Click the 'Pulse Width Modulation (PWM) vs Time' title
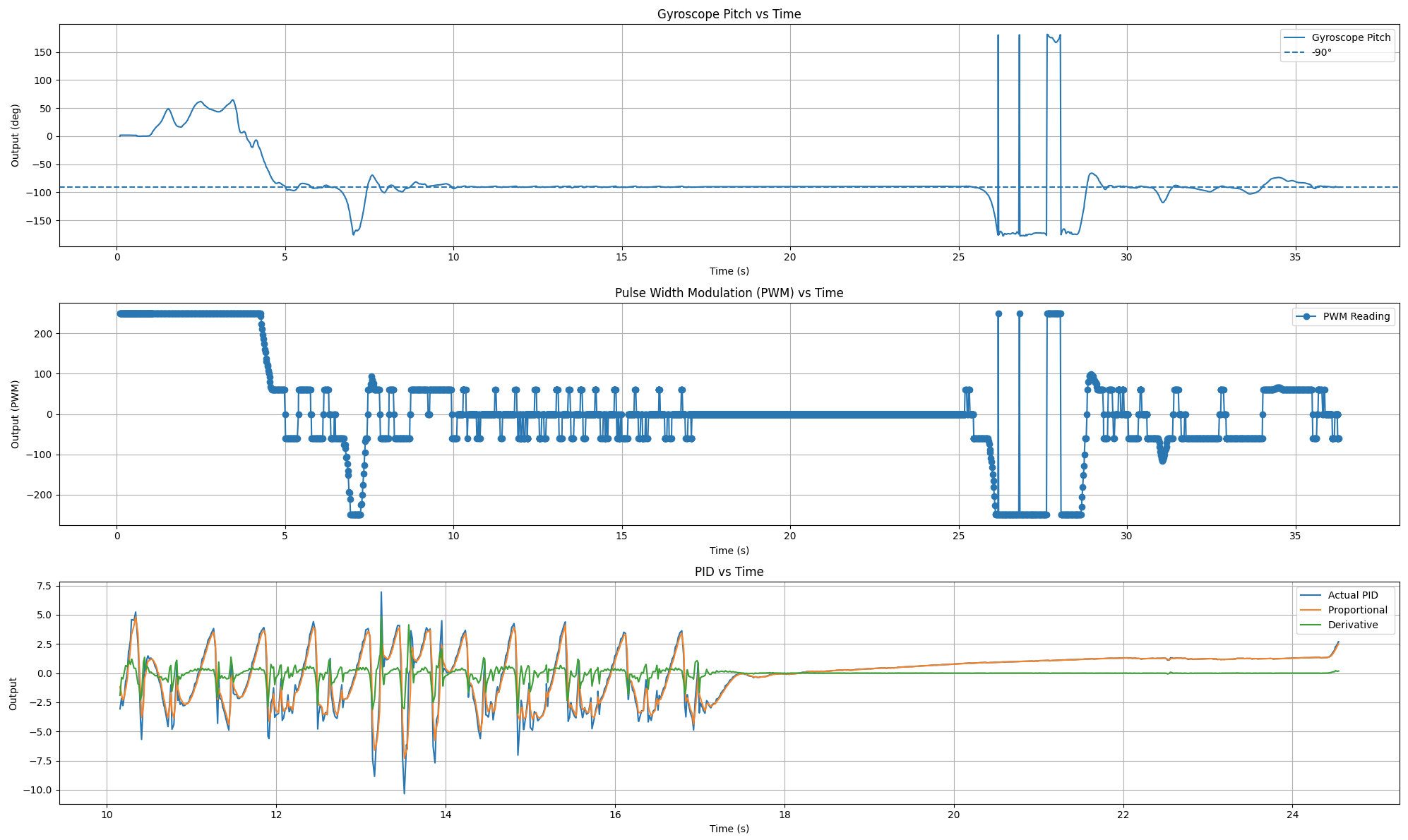Image resolution: width=1408 pixels, height=840 pixels. coord(729,293)
